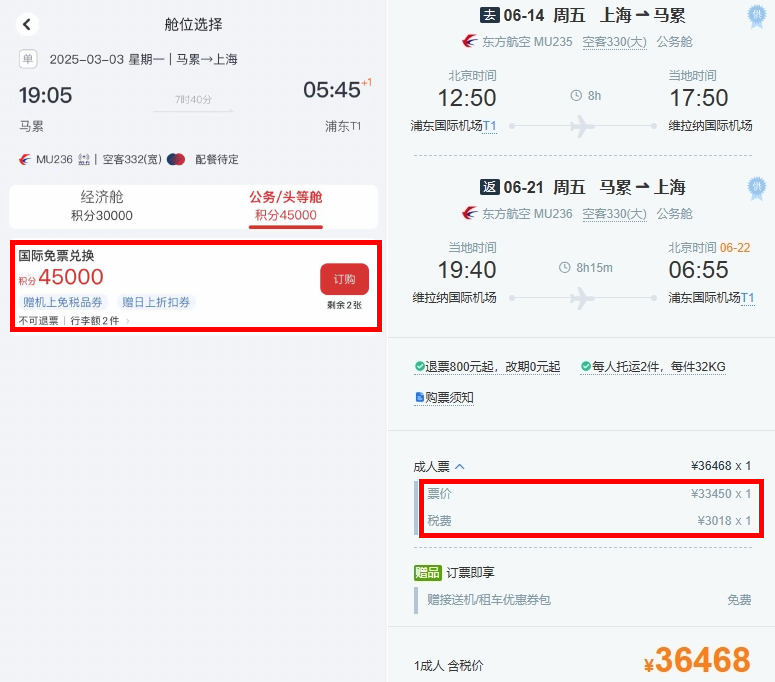The height and width of the screenshot is (682, 775).
Task: Click airplane icon on Shanghai–Male route line
Action: (582, 126)
